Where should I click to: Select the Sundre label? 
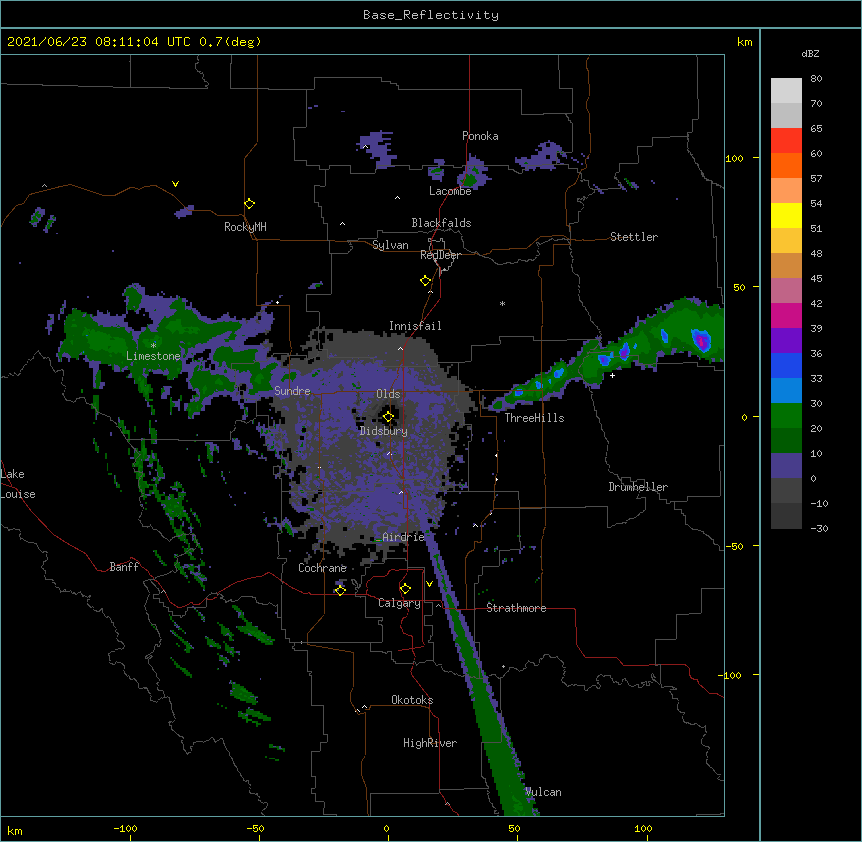point(292,391)
